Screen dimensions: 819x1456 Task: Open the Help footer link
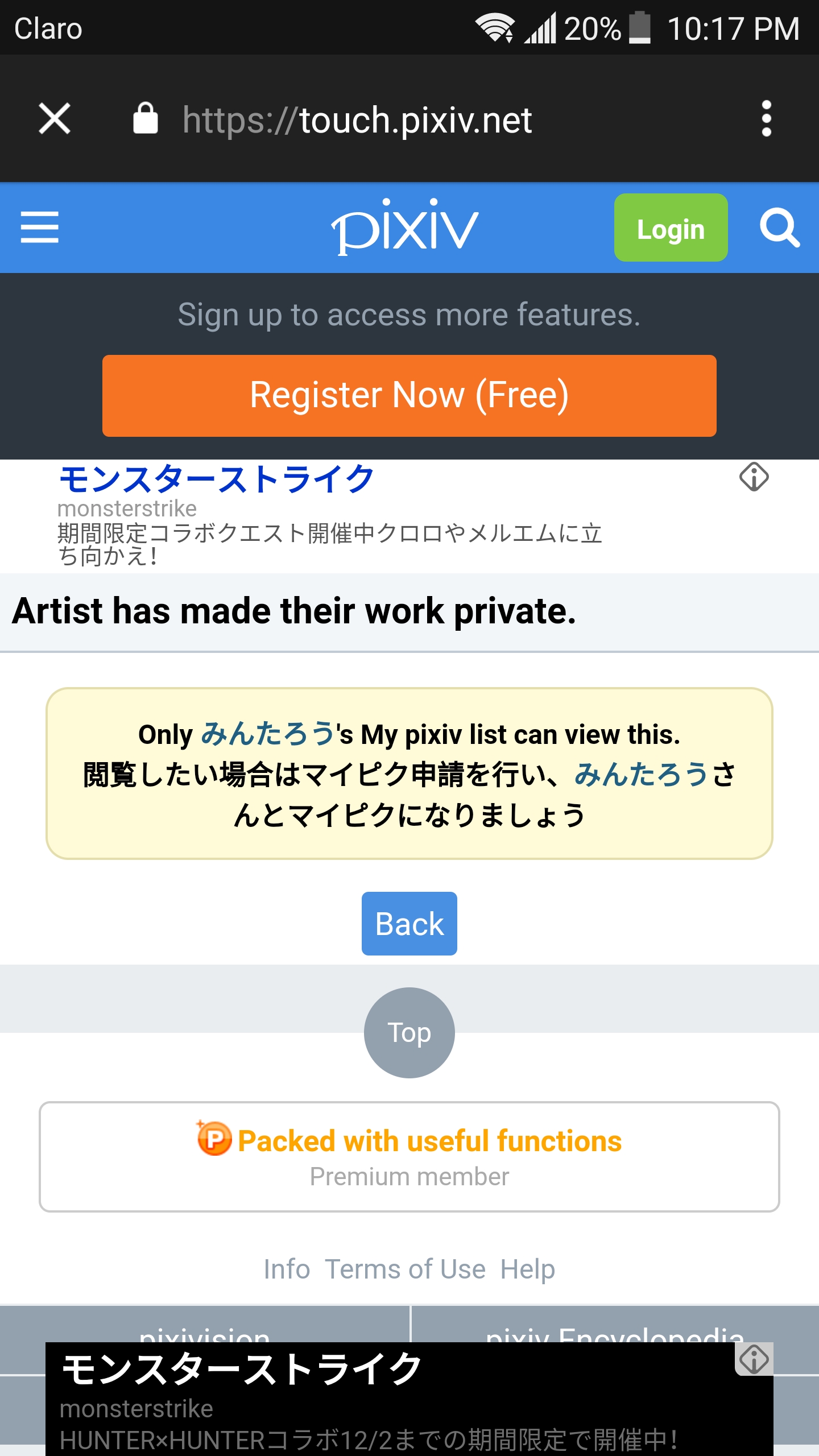527,1269
